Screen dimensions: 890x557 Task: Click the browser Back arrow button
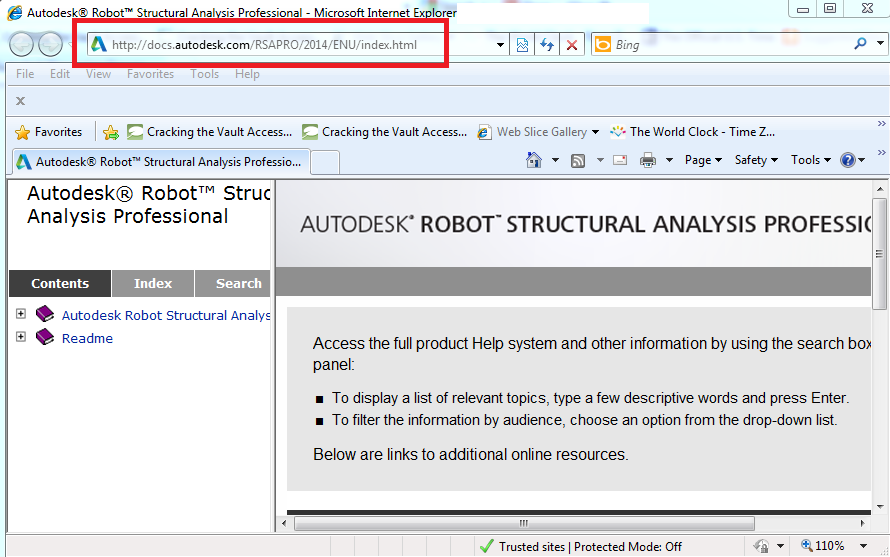click(x=22, y=44)
